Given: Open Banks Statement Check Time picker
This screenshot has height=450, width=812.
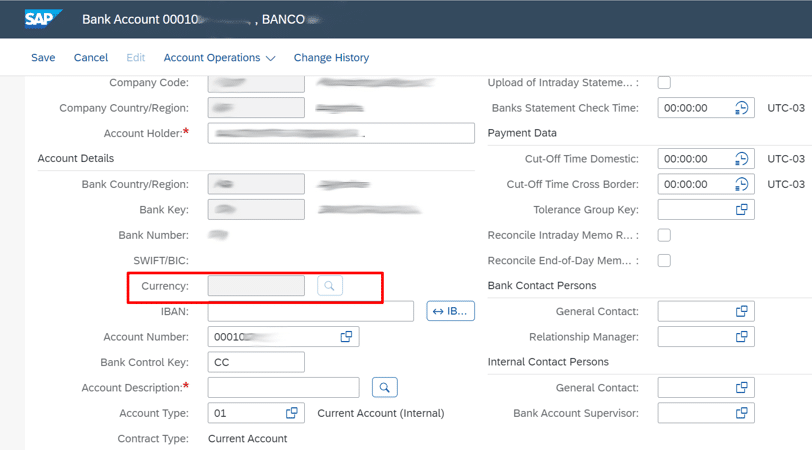Looking at the screenshot, I should [741, 108].
